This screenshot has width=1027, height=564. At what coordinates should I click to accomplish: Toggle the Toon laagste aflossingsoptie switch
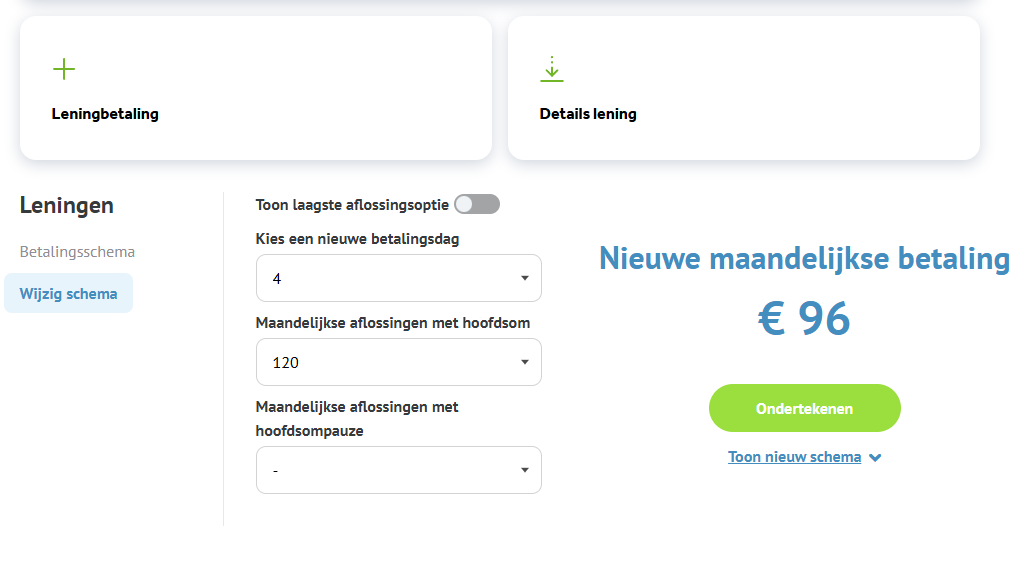click(476, 205)
